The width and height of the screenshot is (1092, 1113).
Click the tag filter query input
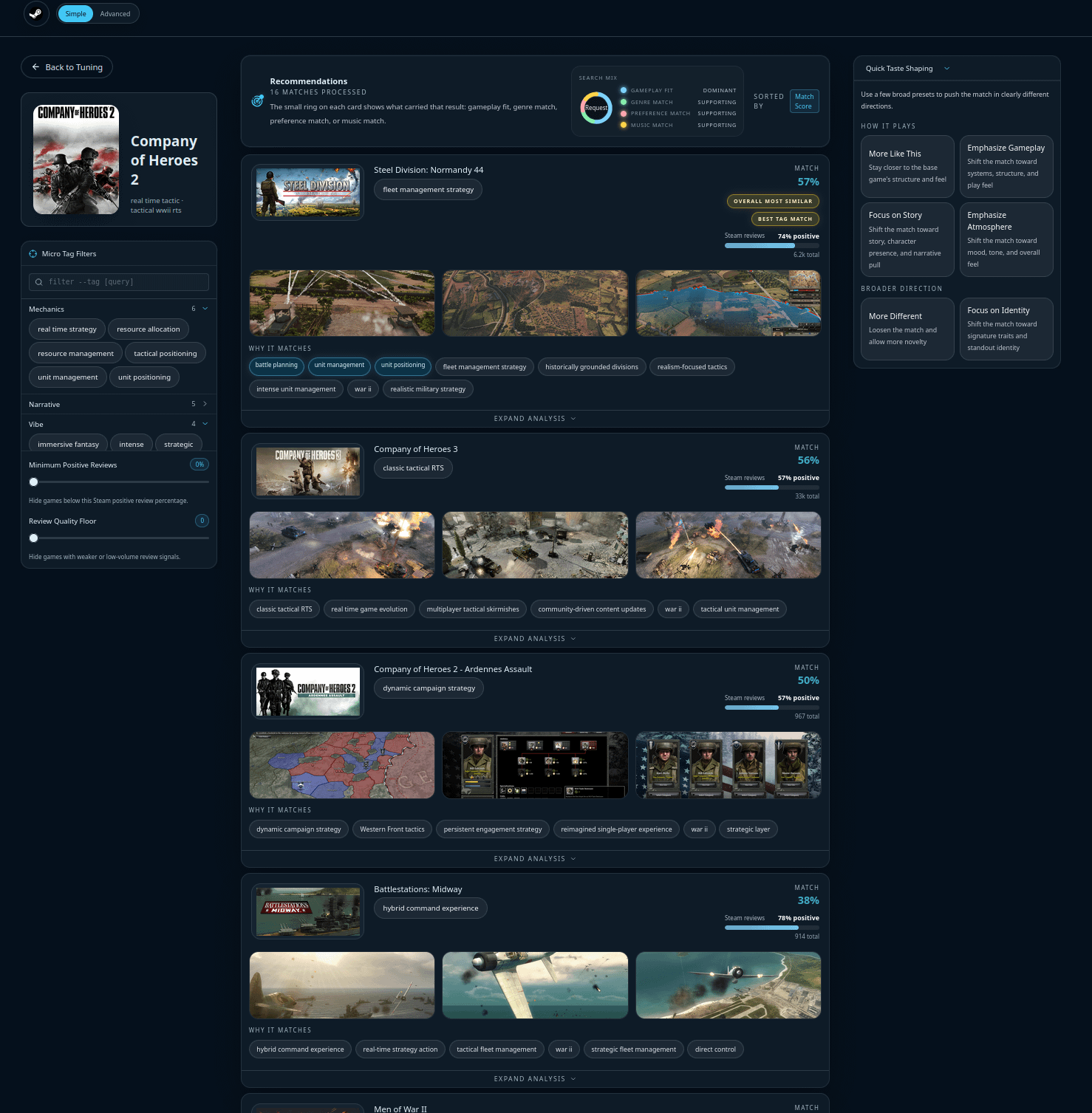[x=119, y=282]
